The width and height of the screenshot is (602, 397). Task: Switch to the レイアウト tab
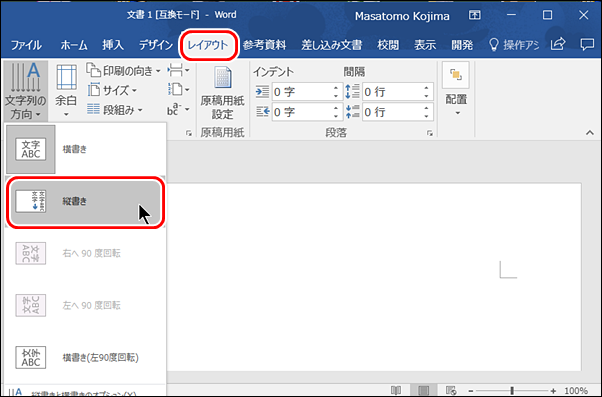pos(208,45)
